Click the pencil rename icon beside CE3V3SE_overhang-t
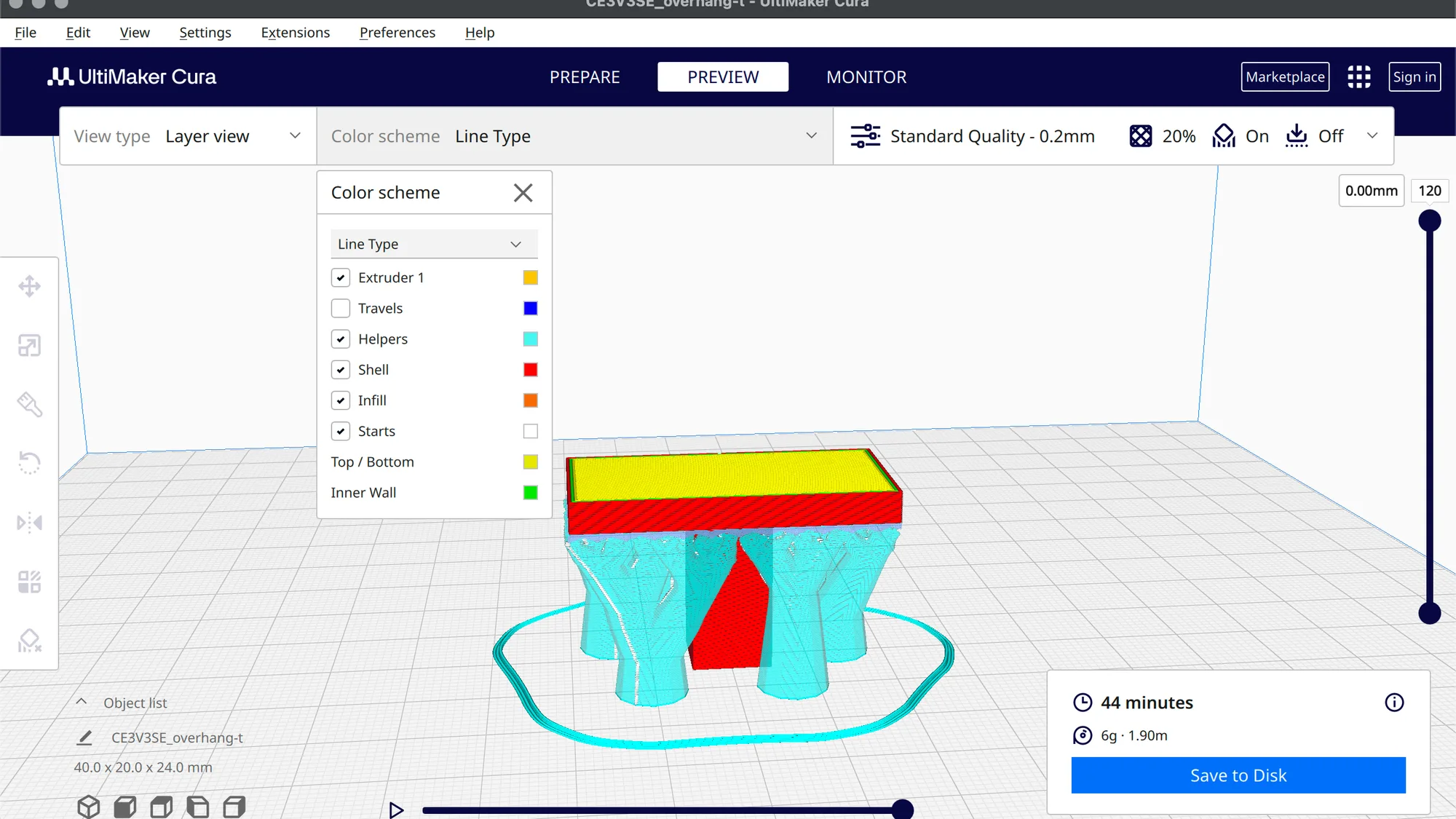The height and width of the screenshot is (819, 1456). 85,737
